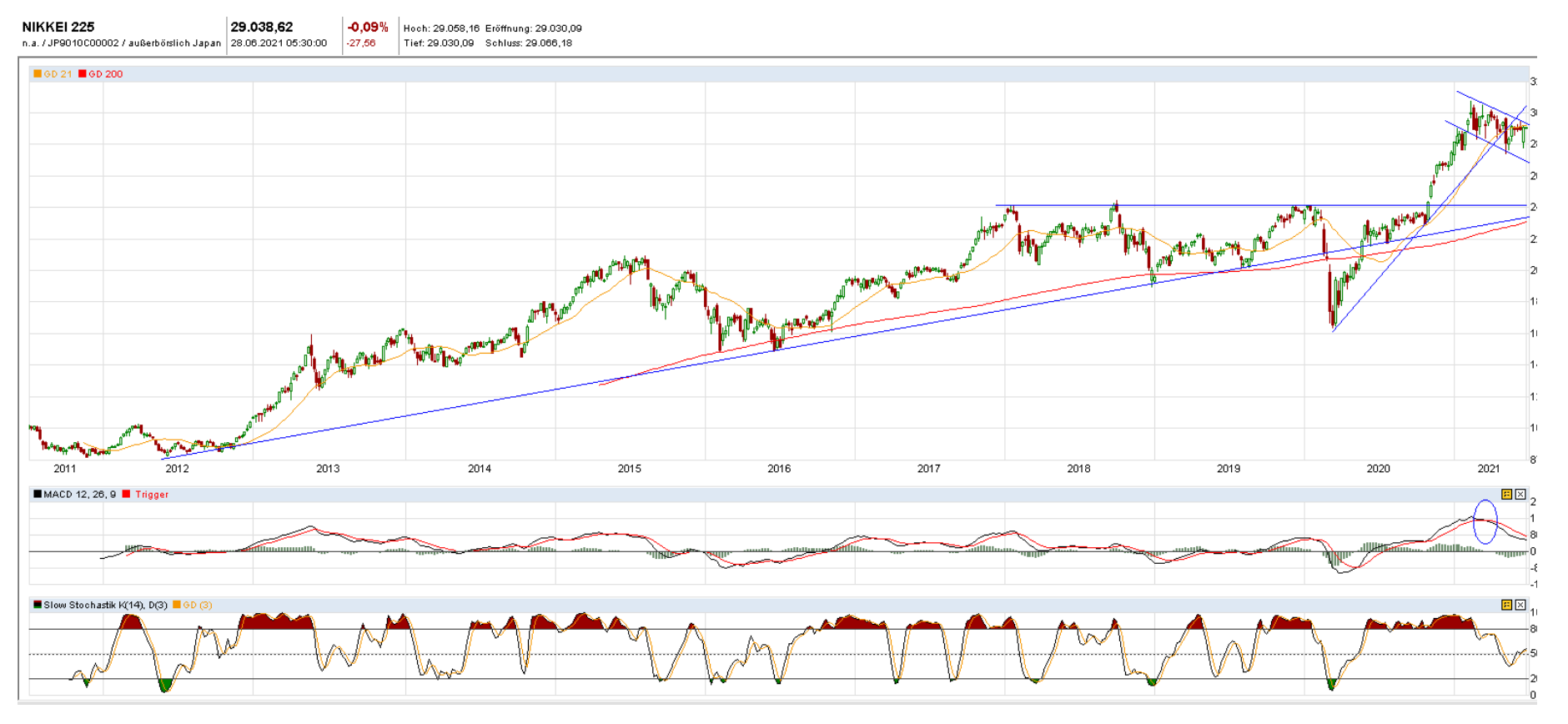Close the MACD indicator panel
Image resolution: width=1568 pixels, height=724 pixels.
[x=1520, y=495]
